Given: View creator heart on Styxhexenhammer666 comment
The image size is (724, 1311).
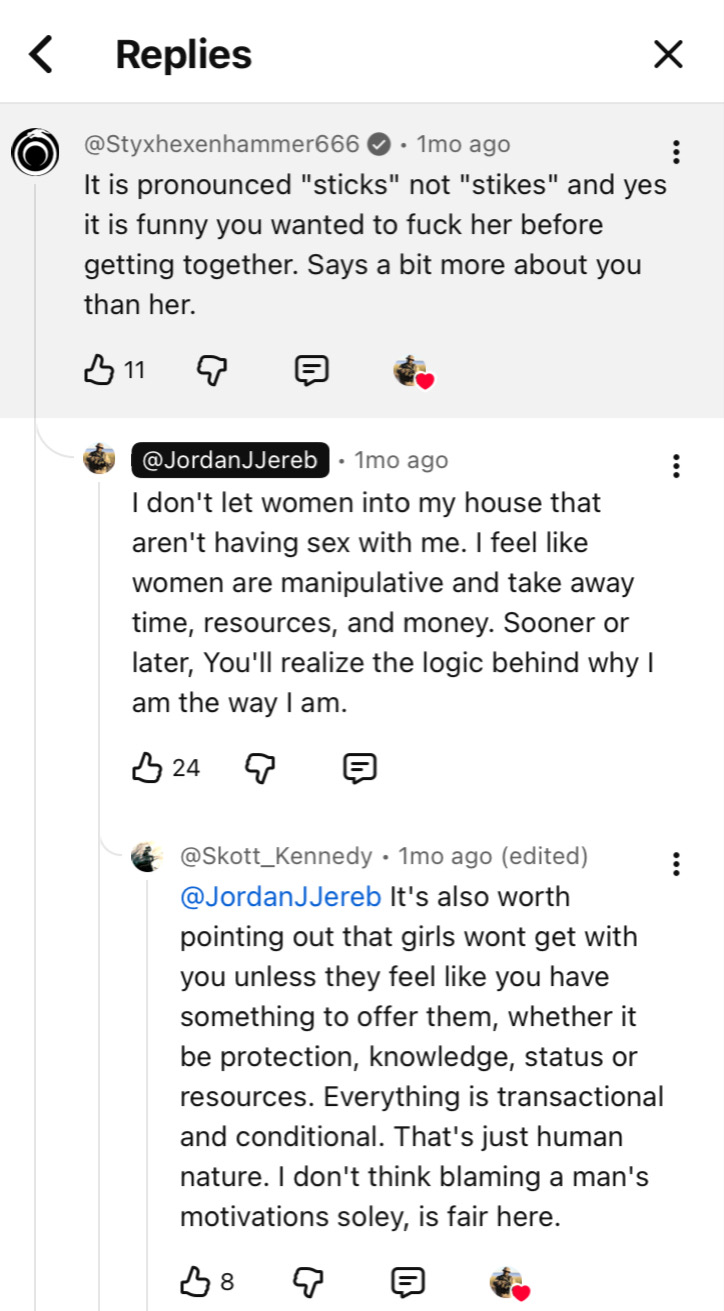Looking at the screenshot, I should tap(413, 372).
